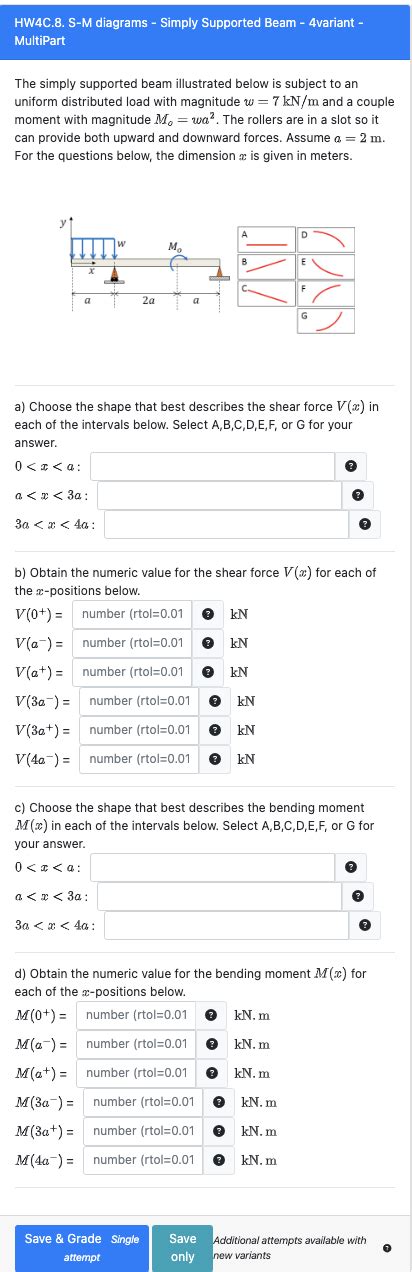This screenshot has height=1272, width=412.
Task: Click shape option G curve thumbnail
Action: click(325, 320)
